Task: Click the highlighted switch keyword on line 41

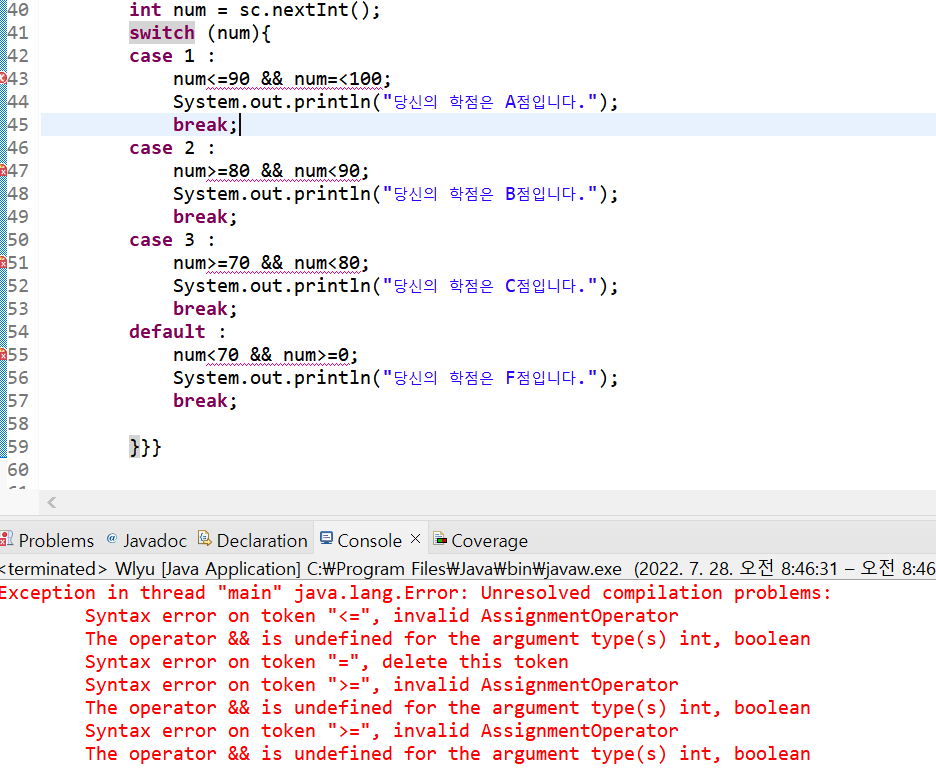Action: [162, 33]
